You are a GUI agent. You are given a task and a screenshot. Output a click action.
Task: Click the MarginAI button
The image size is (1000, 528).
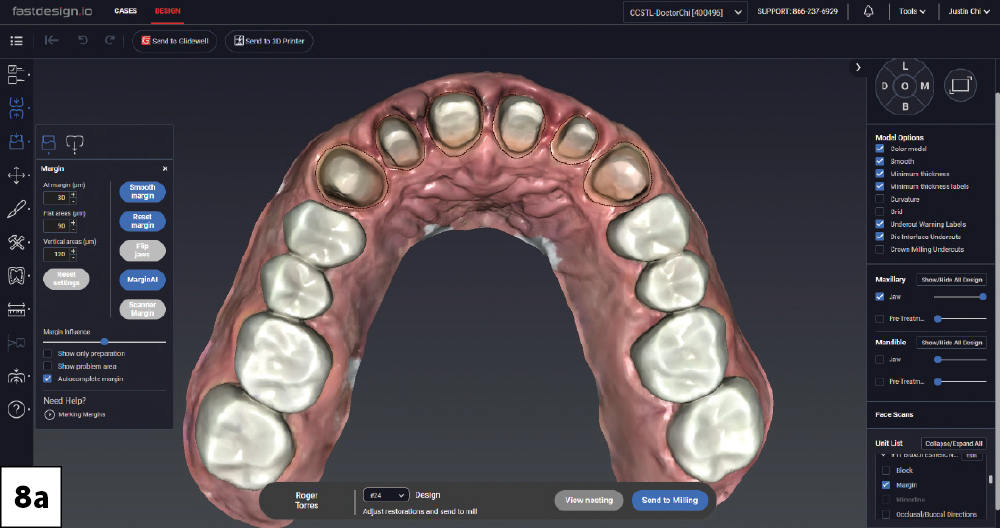[x=142, y=279]
